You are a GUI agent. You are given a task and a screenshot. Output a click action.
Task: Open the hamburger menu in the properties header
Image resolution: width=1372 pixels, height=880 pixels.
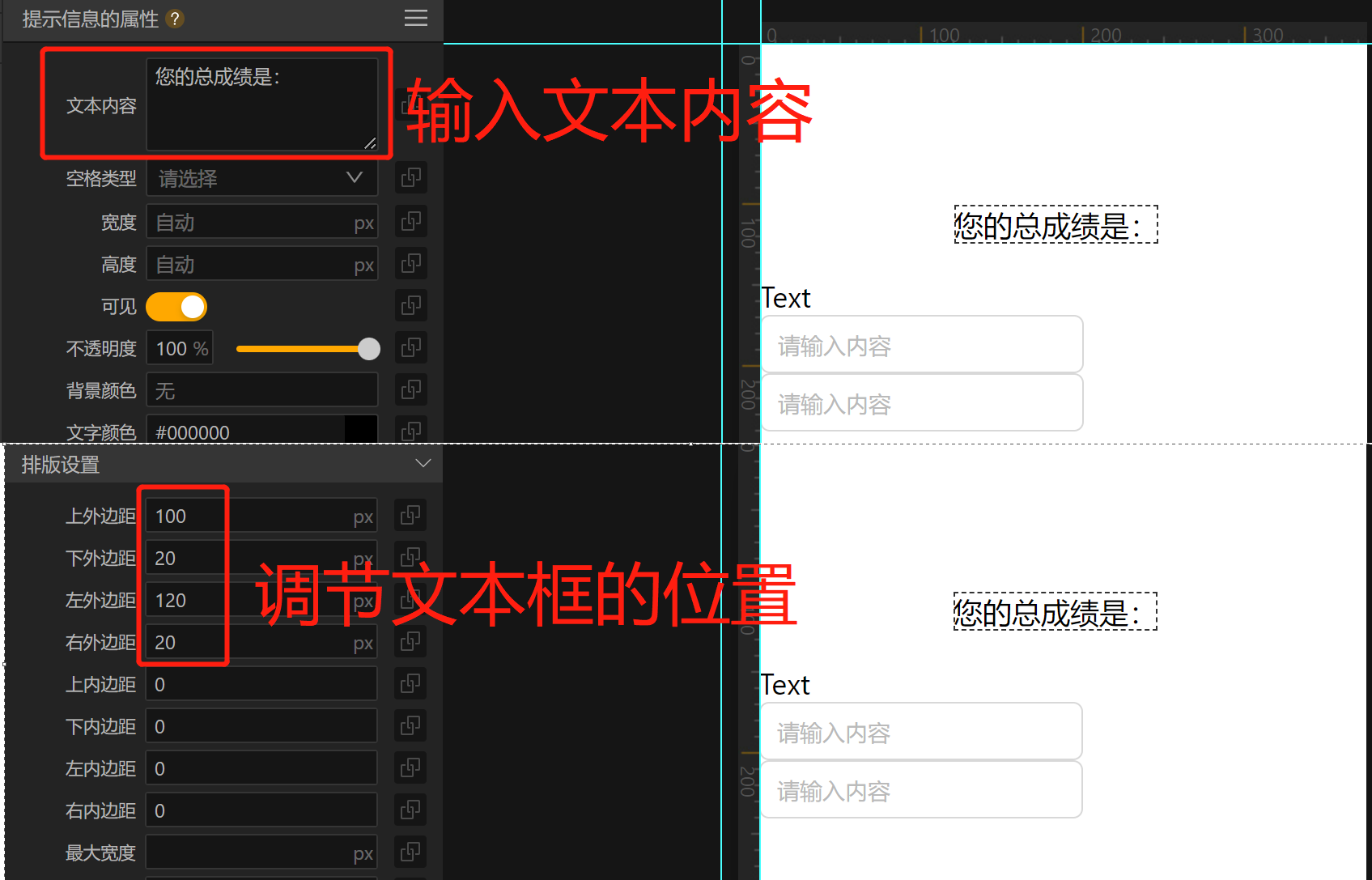pos(416,18)
